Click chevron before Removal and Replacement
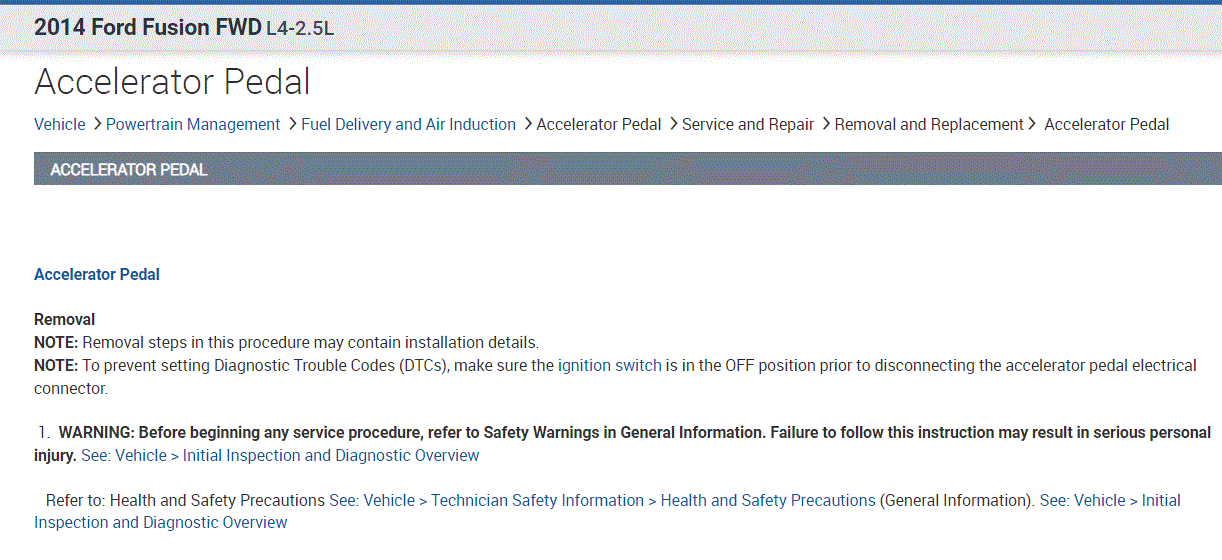This screenshot has width=1222, height=560. coord(826,124)
